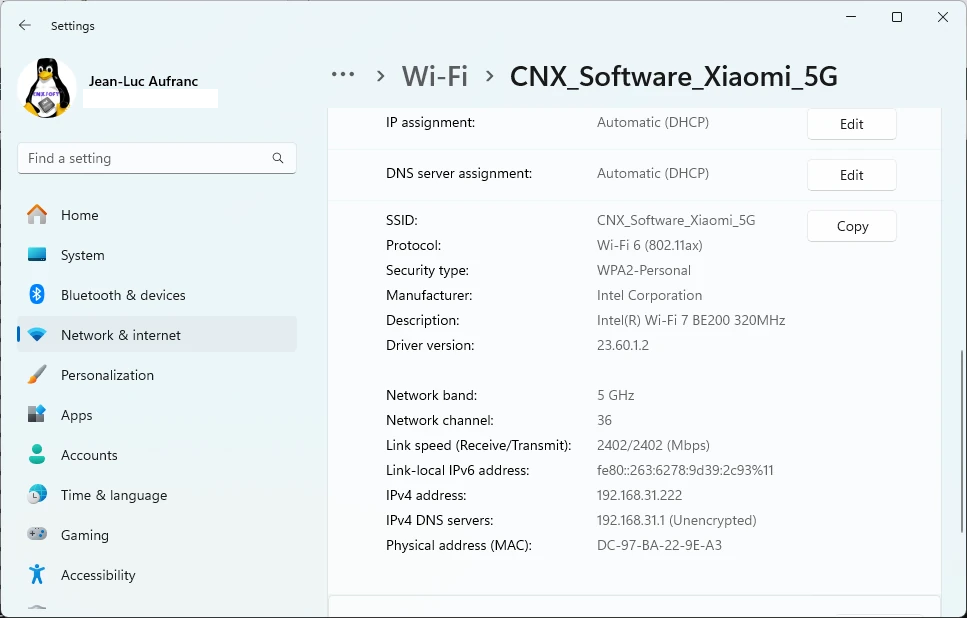This screenshot has width=967, height=618.
Task: Close the Settings window
Action: (942, 17)
